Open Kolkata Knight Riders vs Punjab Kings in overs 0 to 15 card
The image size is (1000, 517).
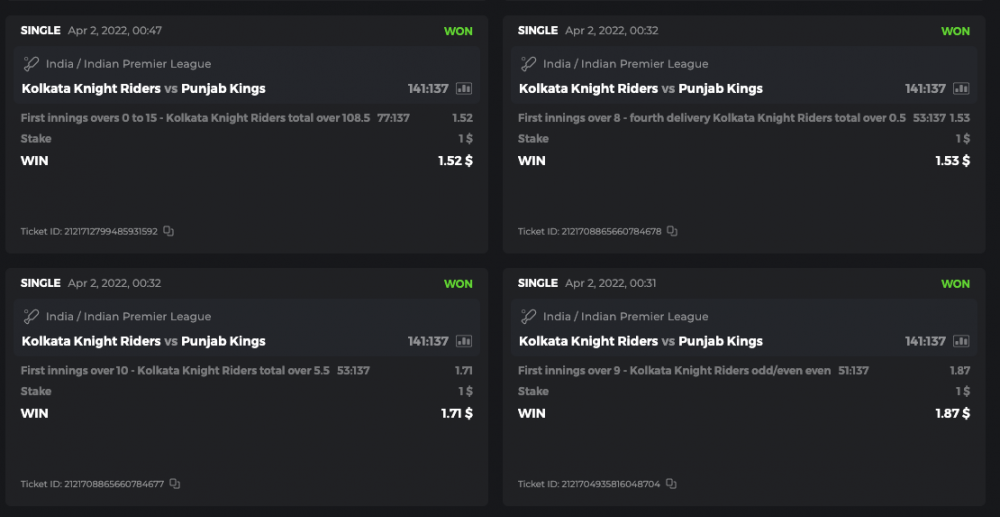click(x=143, y=88)
